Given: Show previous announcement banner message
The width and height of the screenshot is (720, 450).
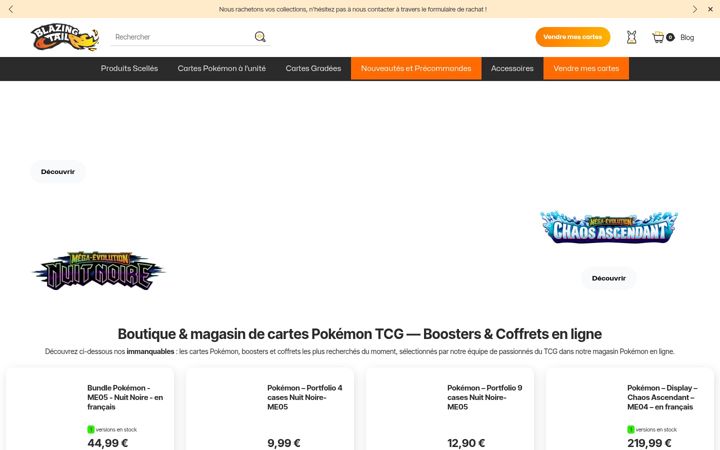Looking at the screenshot, I should click(11, 9).
